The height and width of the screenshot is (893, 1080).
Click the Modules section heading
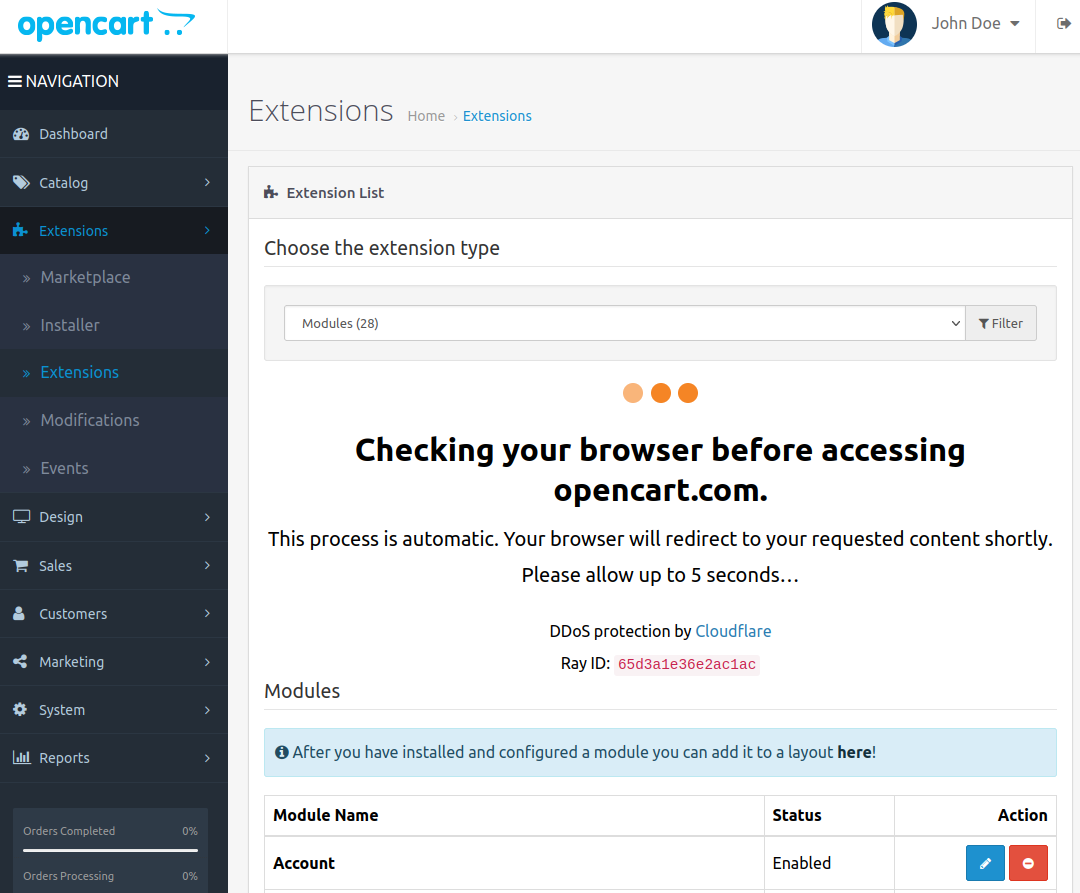click(x=302, y=691)
